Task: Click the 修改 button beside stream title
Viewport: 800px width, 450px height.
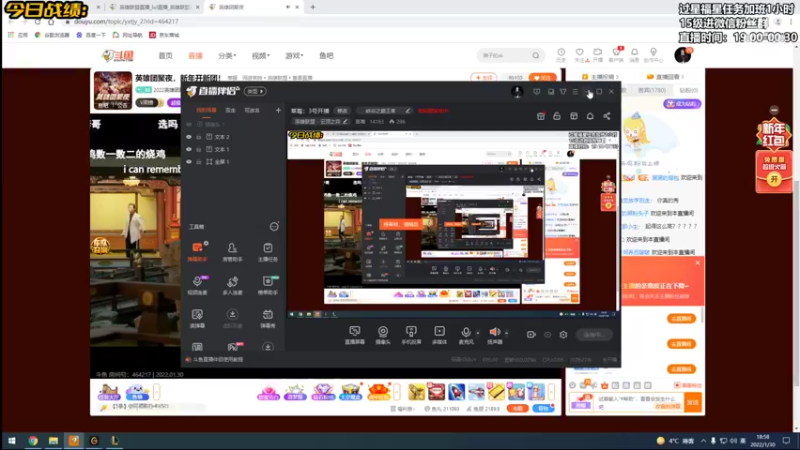Action: tap(342, 111)
